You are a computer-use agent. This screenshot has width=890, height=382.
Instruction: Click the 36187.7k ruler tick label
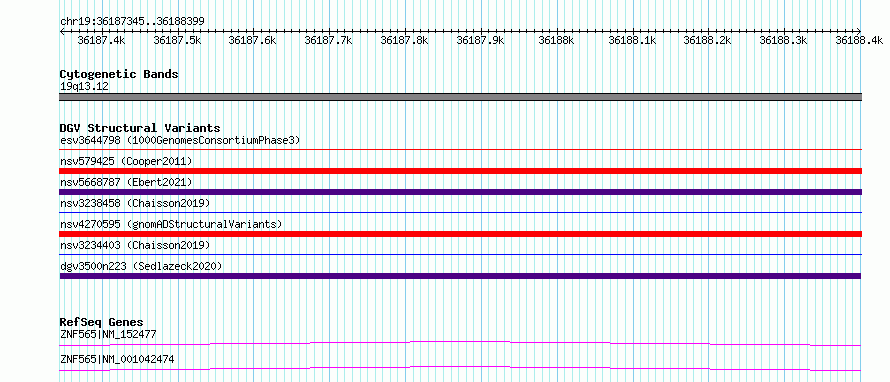tap(329, 40)
